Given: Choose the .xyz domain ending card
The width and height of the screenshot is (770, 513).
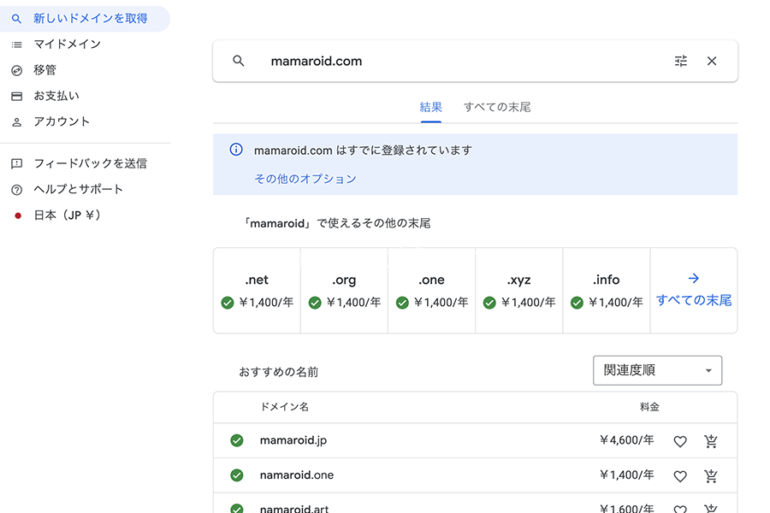Looking at the screenshot, I should pyautogui.click(x=519, y=290).
